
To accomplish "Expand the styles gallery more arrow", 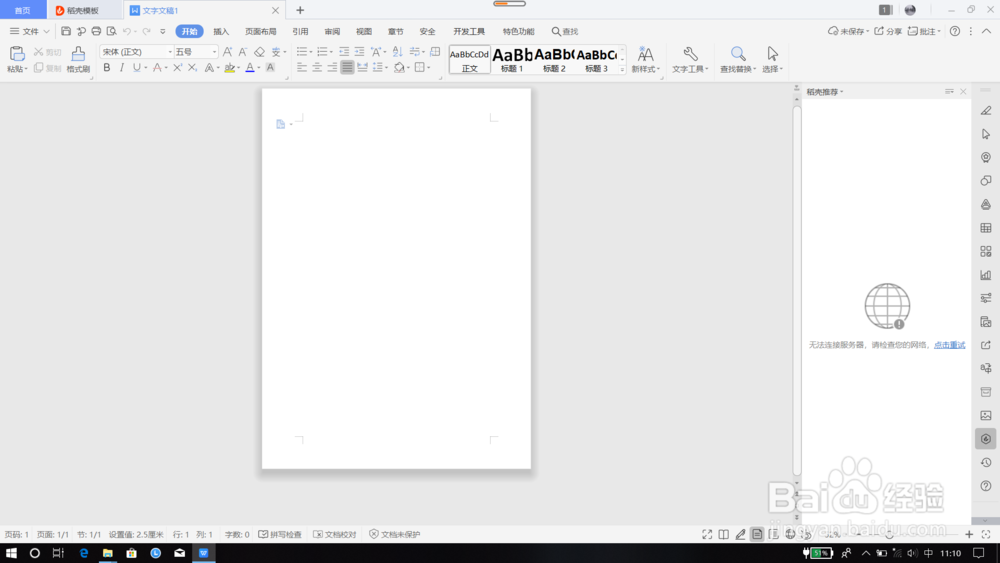I will pyautogui.click(x=622, y=69).
